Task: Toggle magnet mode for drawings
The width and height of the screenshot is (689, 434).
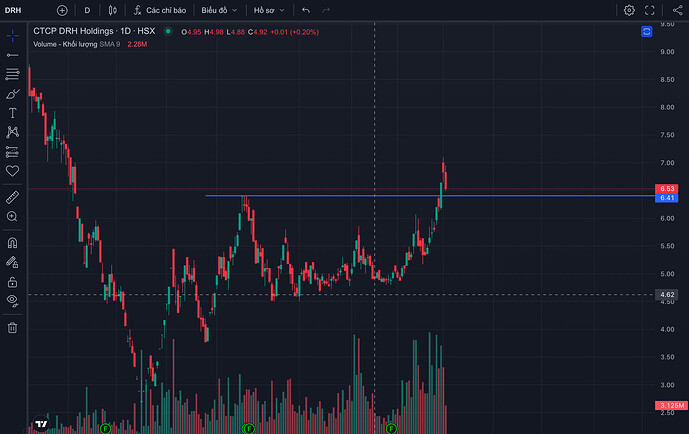Action: tap(12, 243)
